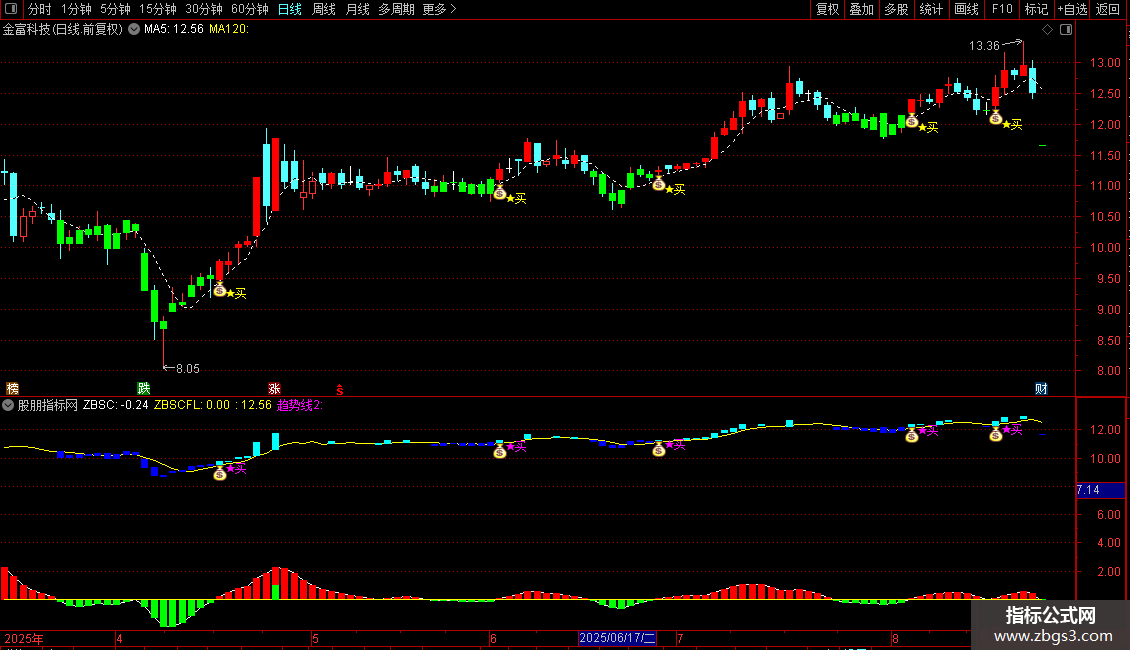Open the 多股 multi-stock view
The height and width of the screenshot is (650, 1130).
[896, 9]
